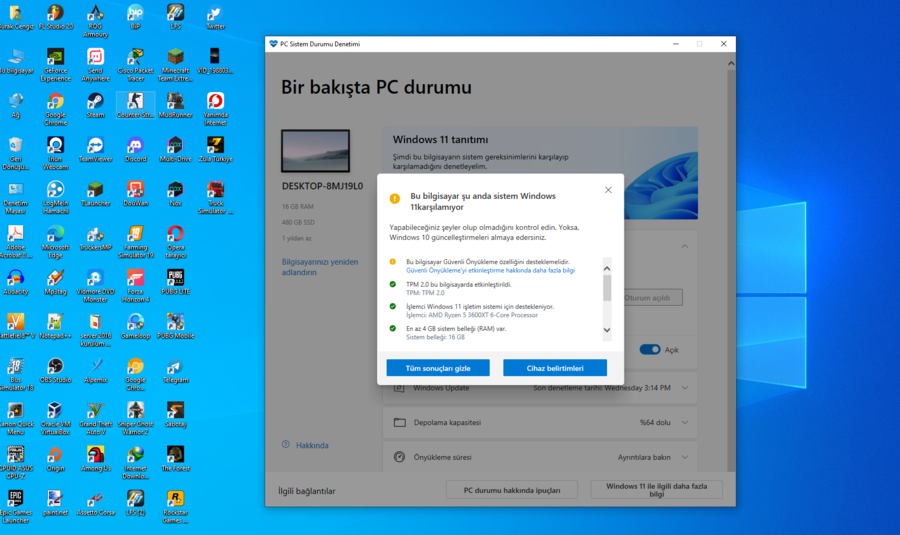Select the Oracle VM VirtualBox desktop icon

56,418
